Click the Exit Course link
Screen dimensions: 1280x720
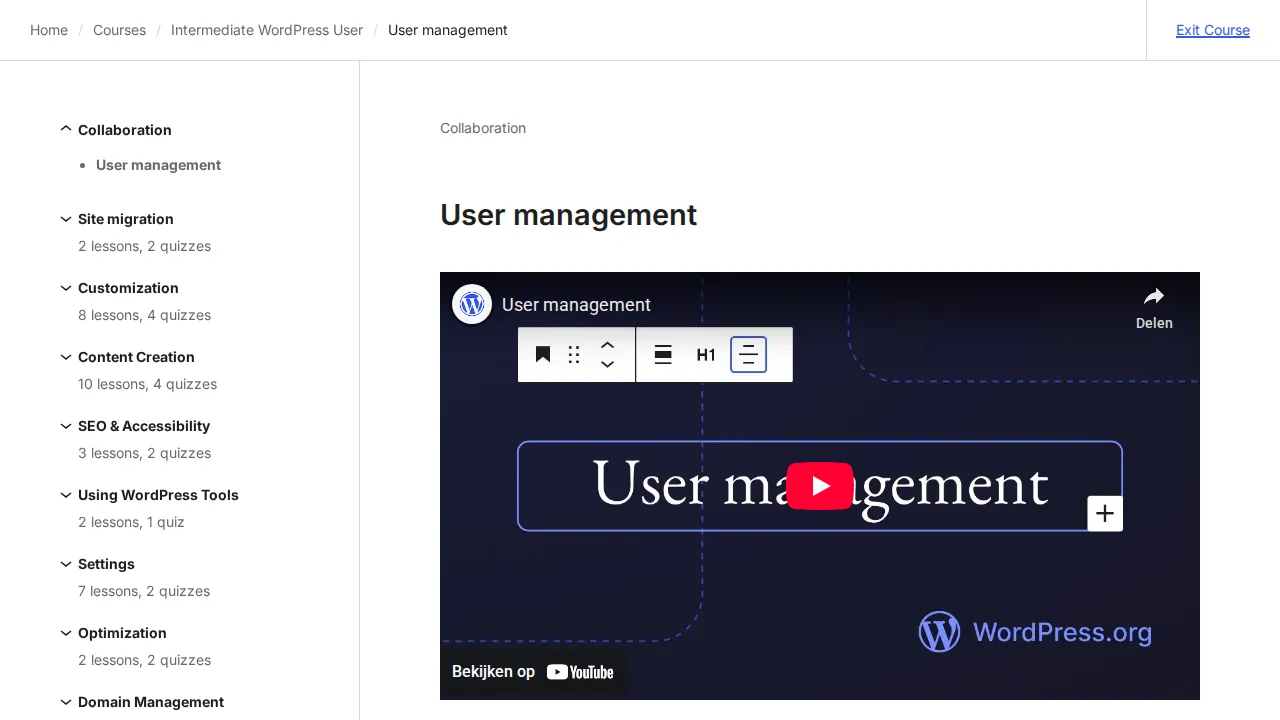pyautogui.click(x=1213, y=30)
